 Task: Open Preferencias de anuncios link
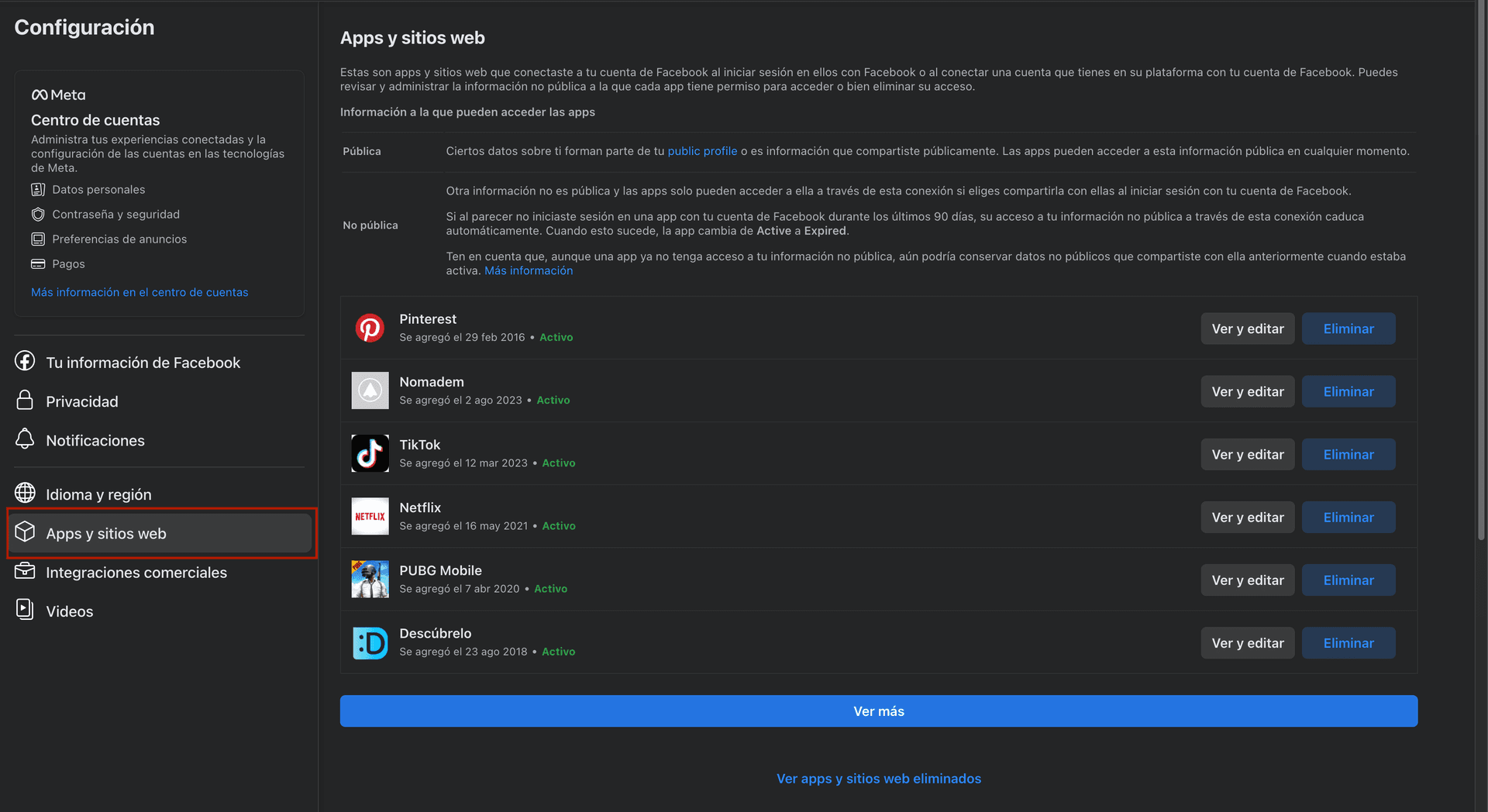tap(119, 239)
